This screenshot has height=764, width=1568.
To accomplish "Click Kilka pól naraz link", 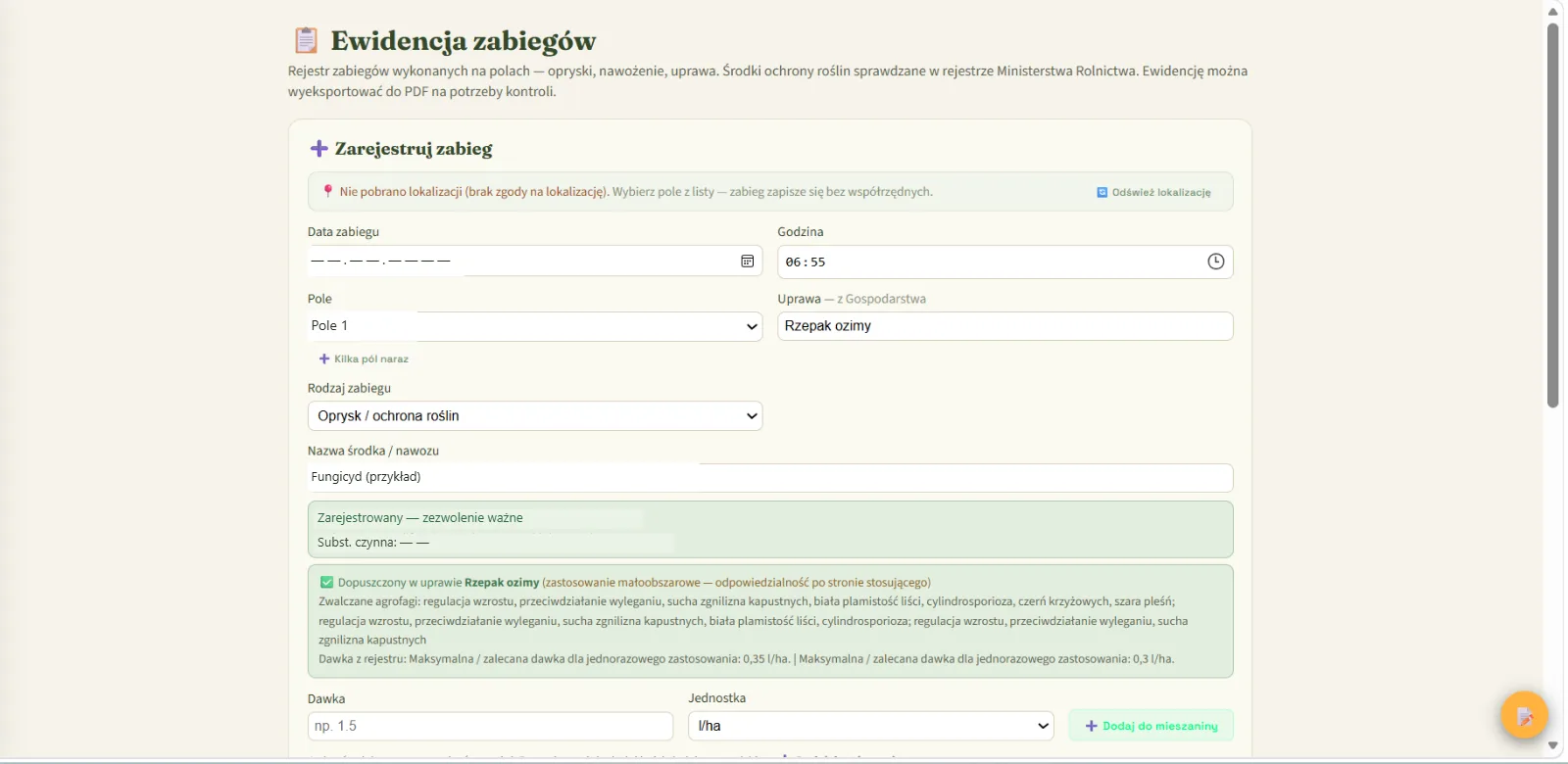I will (x=364, y=358).
